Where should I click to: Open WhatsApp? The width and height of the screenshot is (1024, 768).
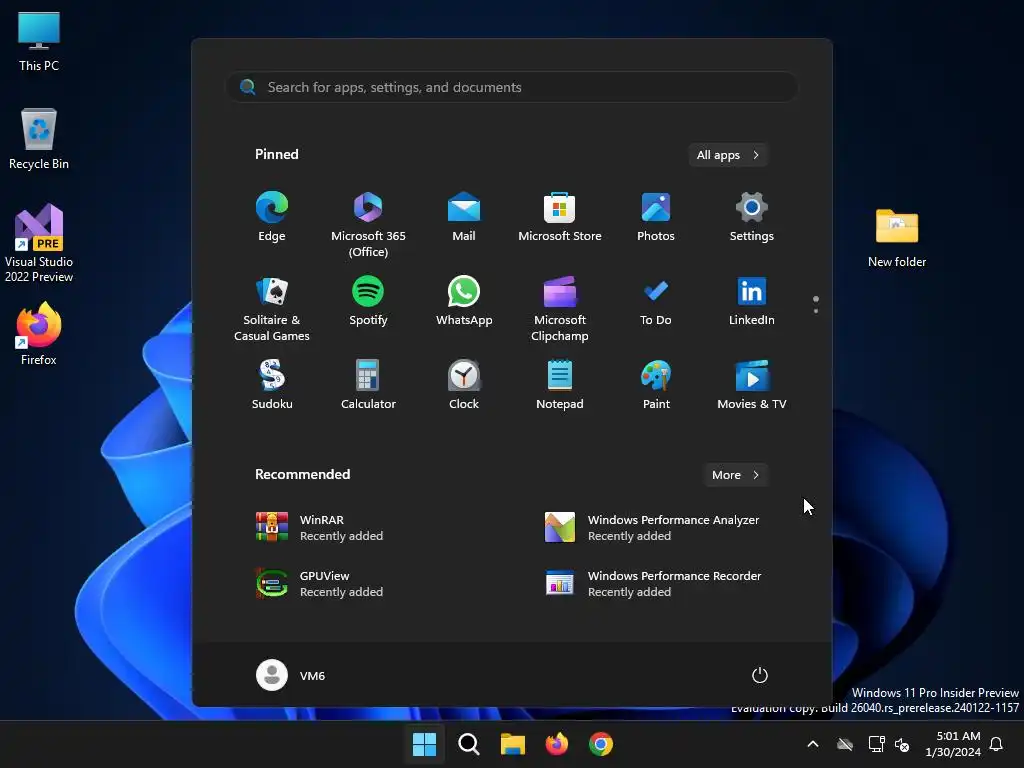click(x=464, y=301)
